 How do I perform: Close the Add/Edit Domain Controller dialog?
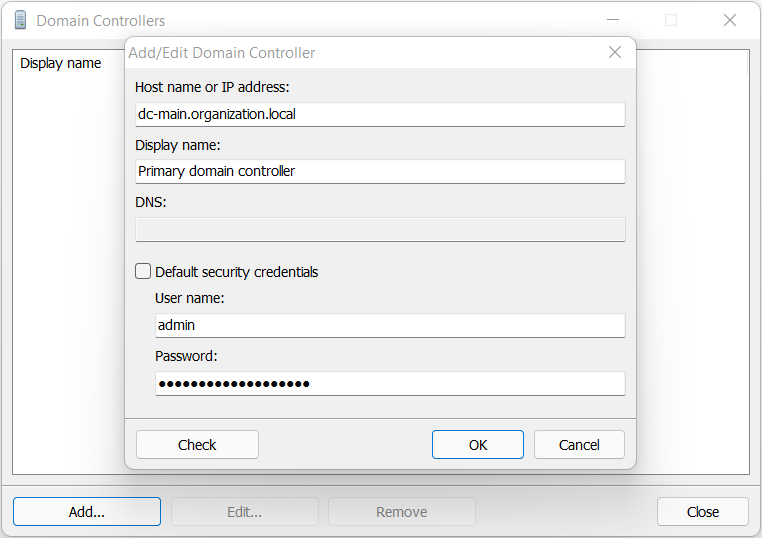[615, 52]
